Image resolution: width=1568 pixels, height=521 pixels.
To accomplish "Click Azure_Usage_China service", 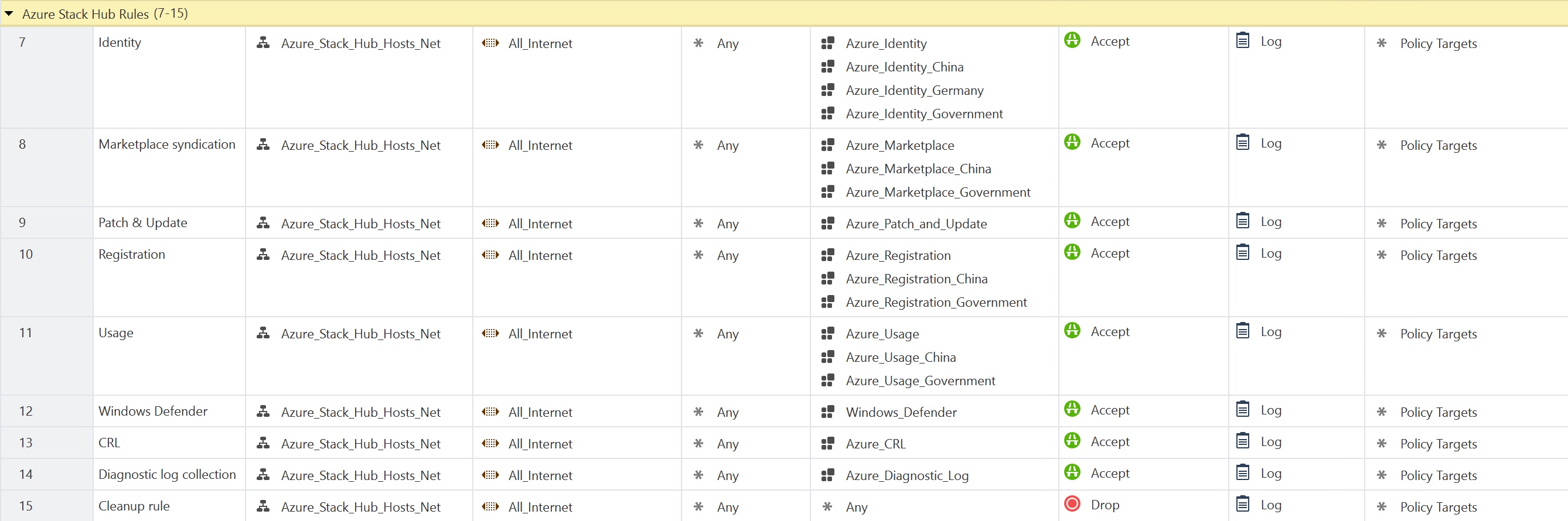I will [x=901, y=358].
